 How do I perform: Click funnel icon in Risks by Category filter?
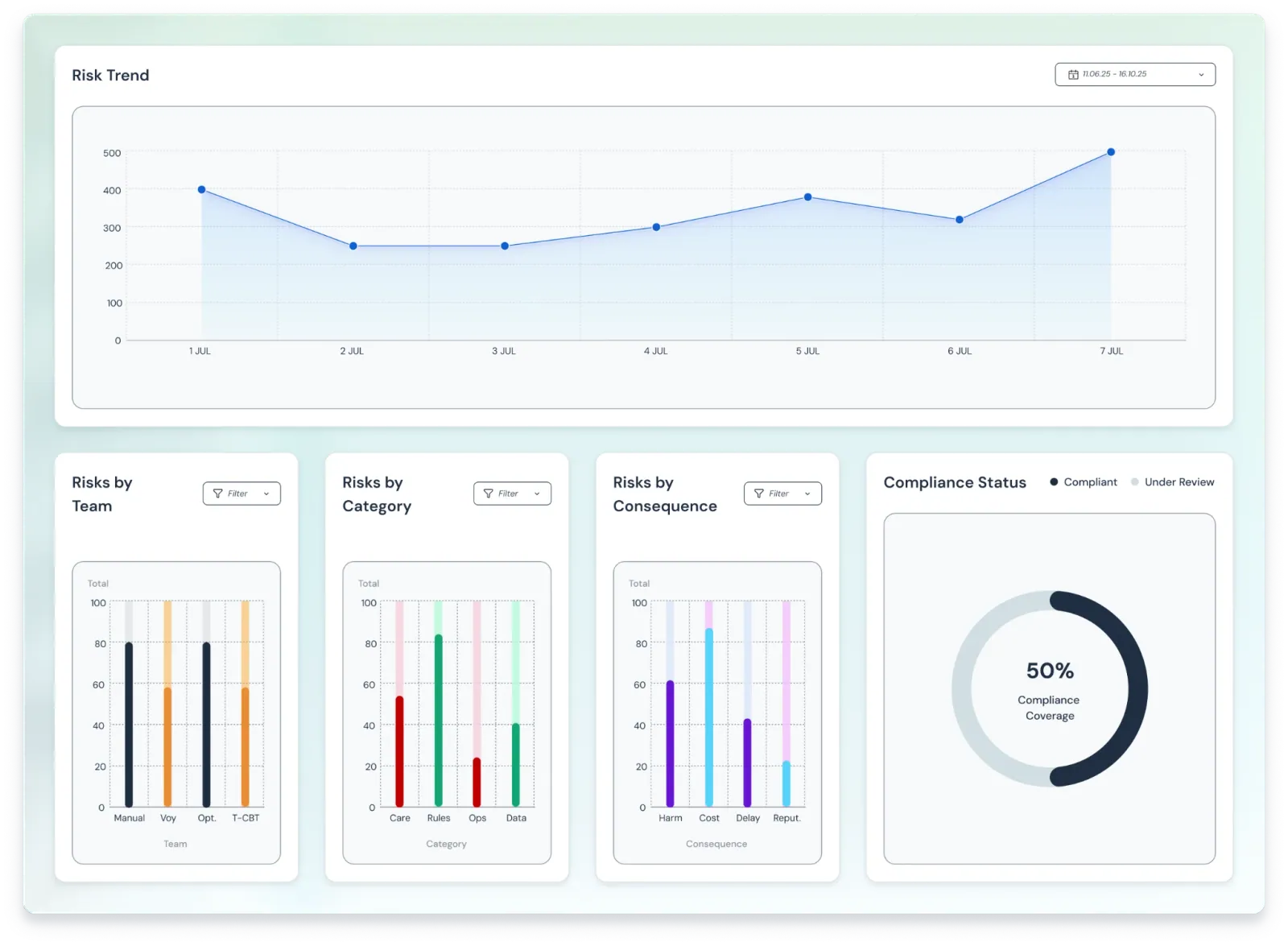488,494
